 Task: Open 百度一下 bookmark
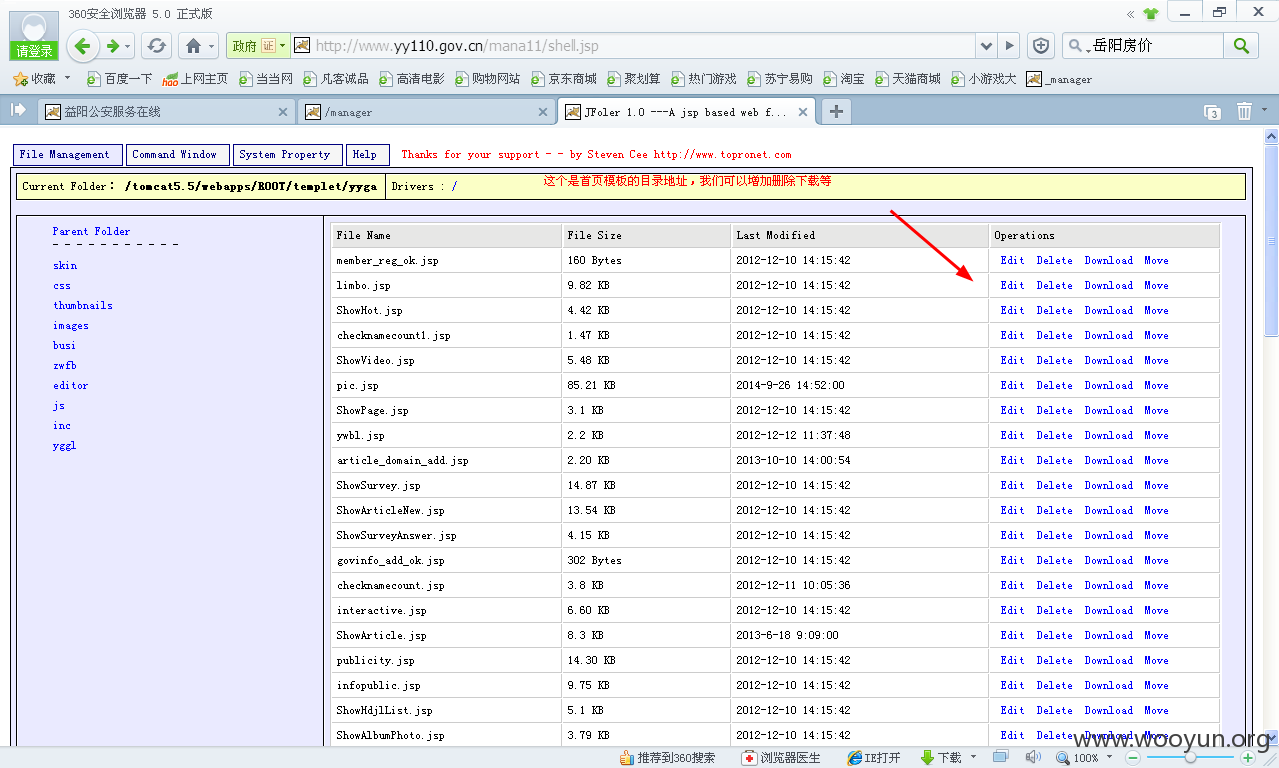click(x=119, y=79)
